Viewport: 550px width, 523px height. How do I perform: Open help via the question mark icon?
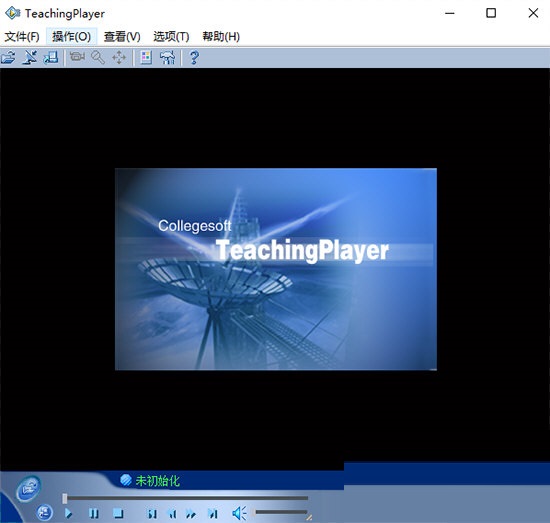(x=194, y=58)
